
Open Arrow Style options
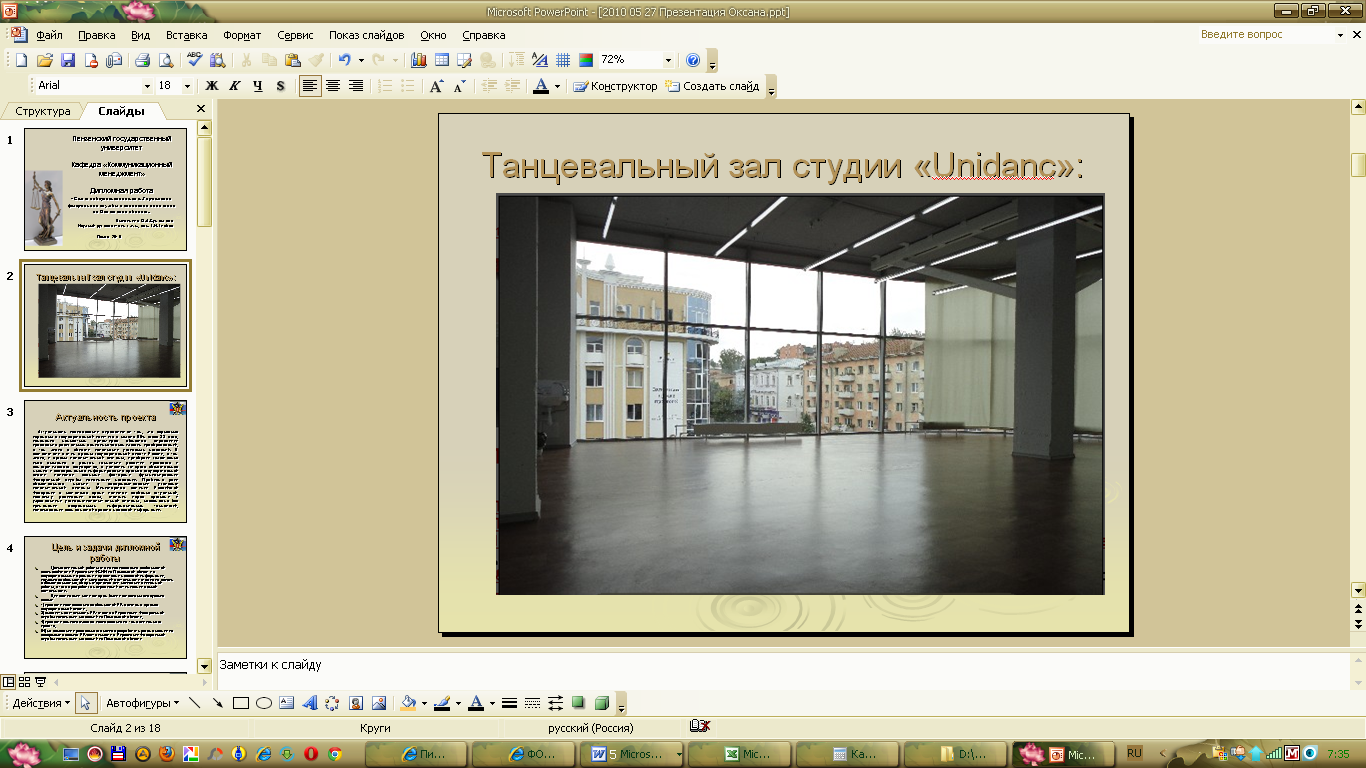(555, 703)
